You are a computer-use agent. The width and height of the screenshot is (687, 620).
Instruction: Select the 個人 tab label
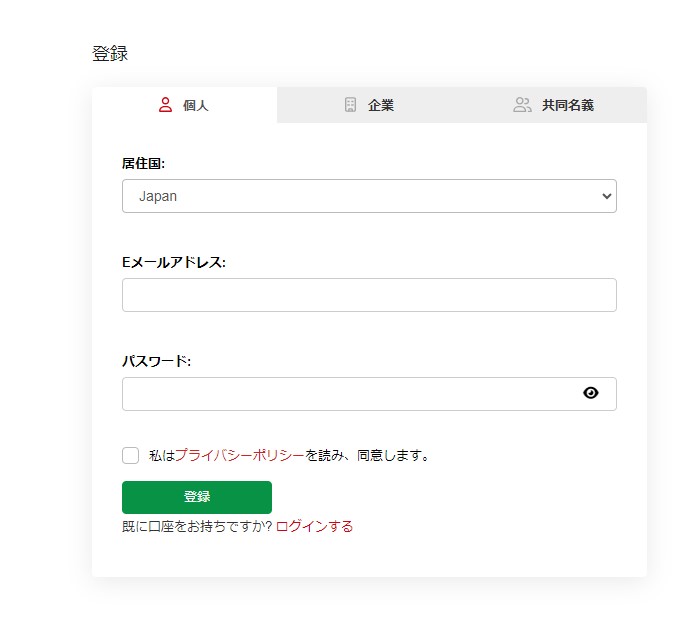(x=195, y=105)
